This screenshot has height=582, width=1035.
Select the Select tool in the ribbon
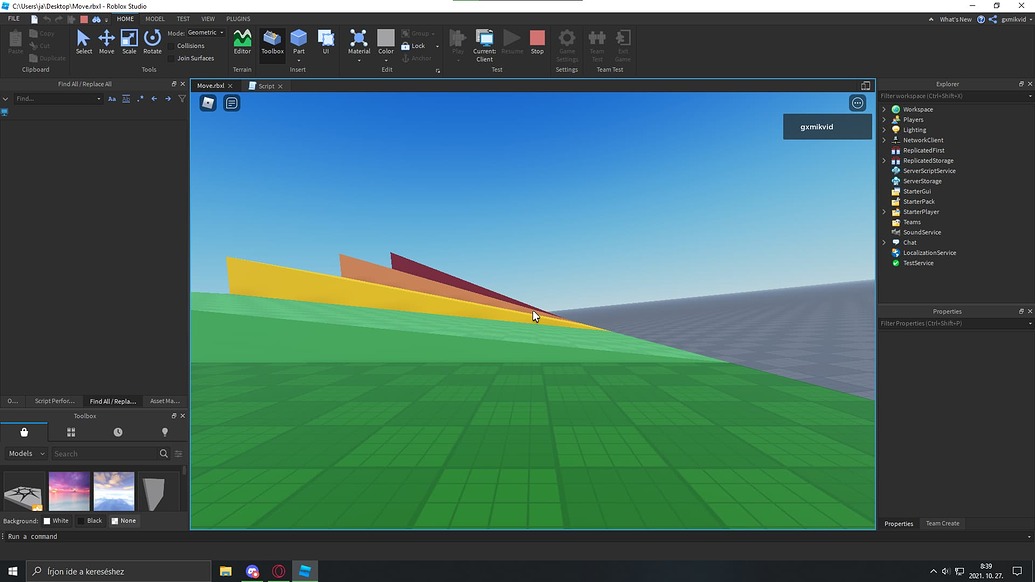pyautogui.click(x=84, y=42)
